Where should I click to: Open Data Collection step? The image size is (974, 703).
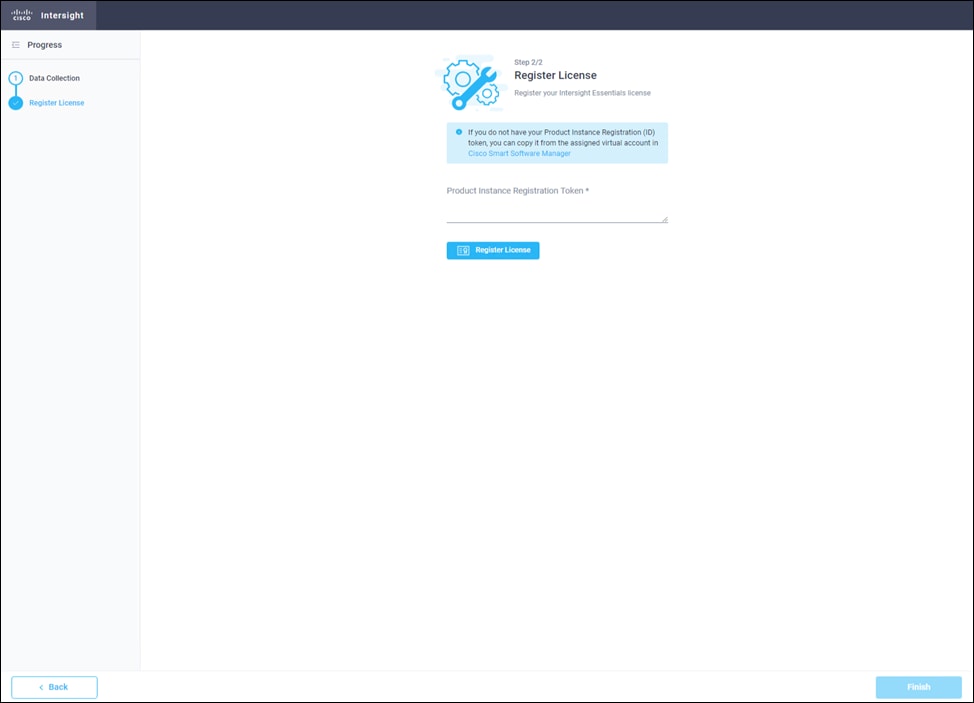coord(55,78)
